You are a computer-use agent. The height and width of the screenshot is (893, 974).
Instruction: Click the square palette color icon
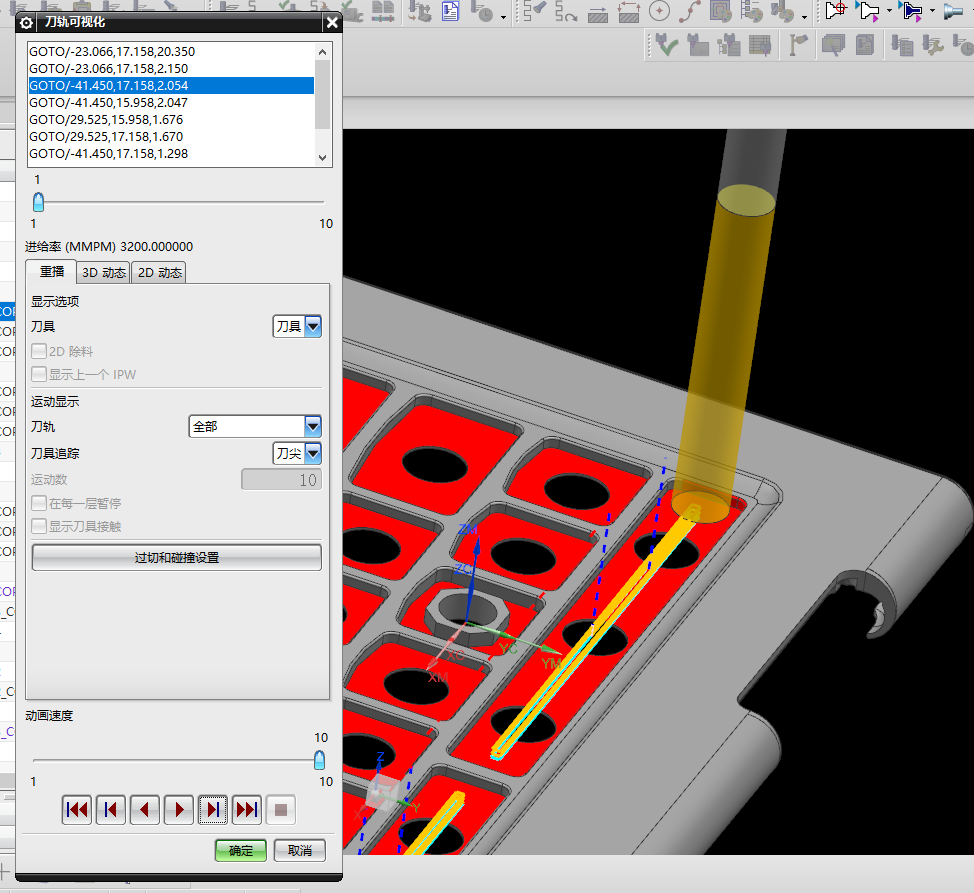[721, 11]
